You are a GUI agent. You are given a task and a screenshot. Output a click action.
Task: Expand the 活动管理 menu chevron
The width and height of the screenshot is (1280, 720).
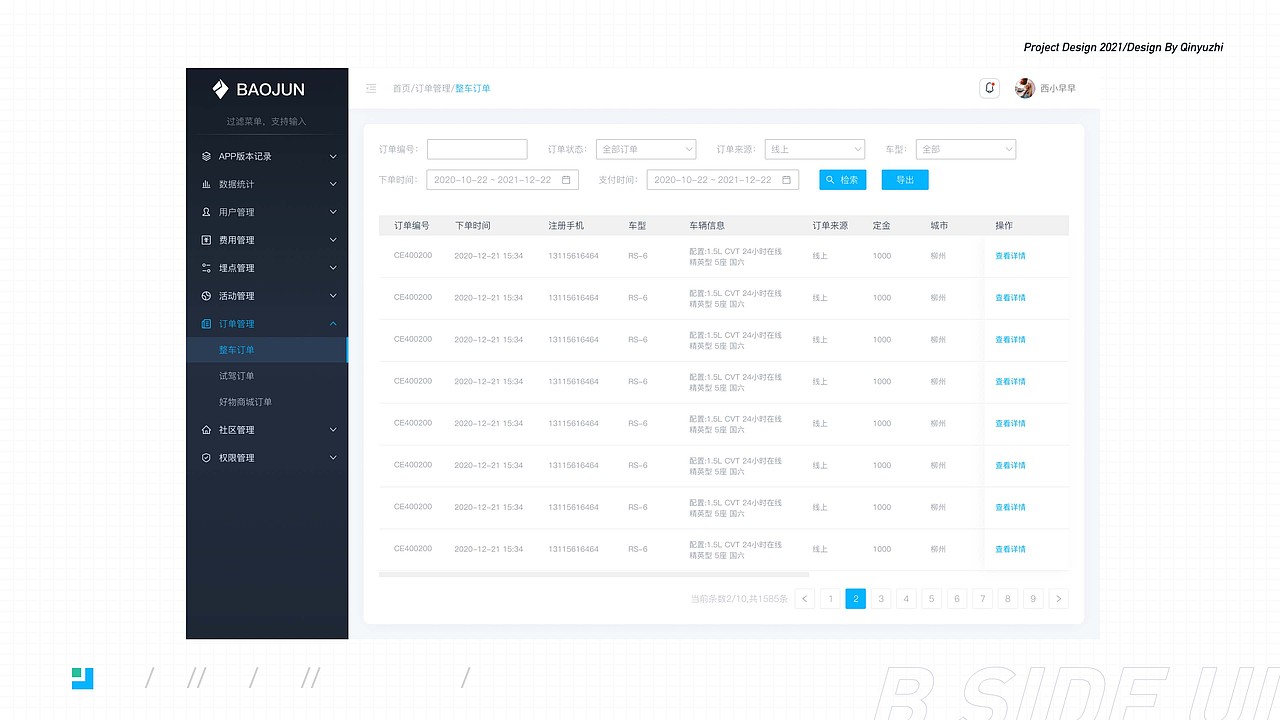tap(333, 296)
